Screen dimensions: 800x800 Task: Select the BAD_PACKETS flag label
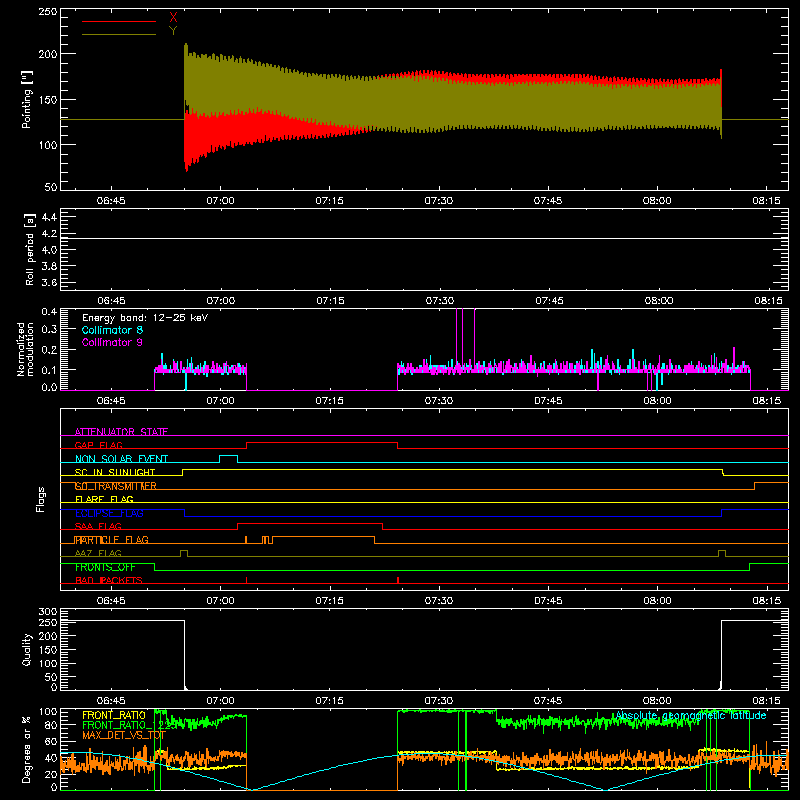pos(109,580)
